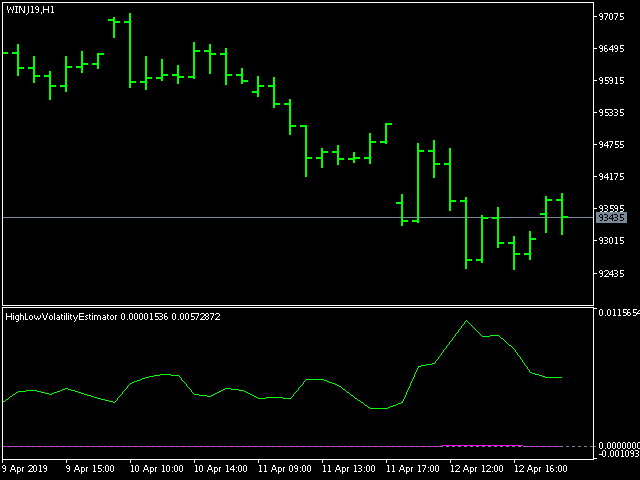Image resolution: width=640 pixels, height=480 pixels.
Task: Click the HighLowVolatilityEstimator indicator label
Action: click(61, 317)
